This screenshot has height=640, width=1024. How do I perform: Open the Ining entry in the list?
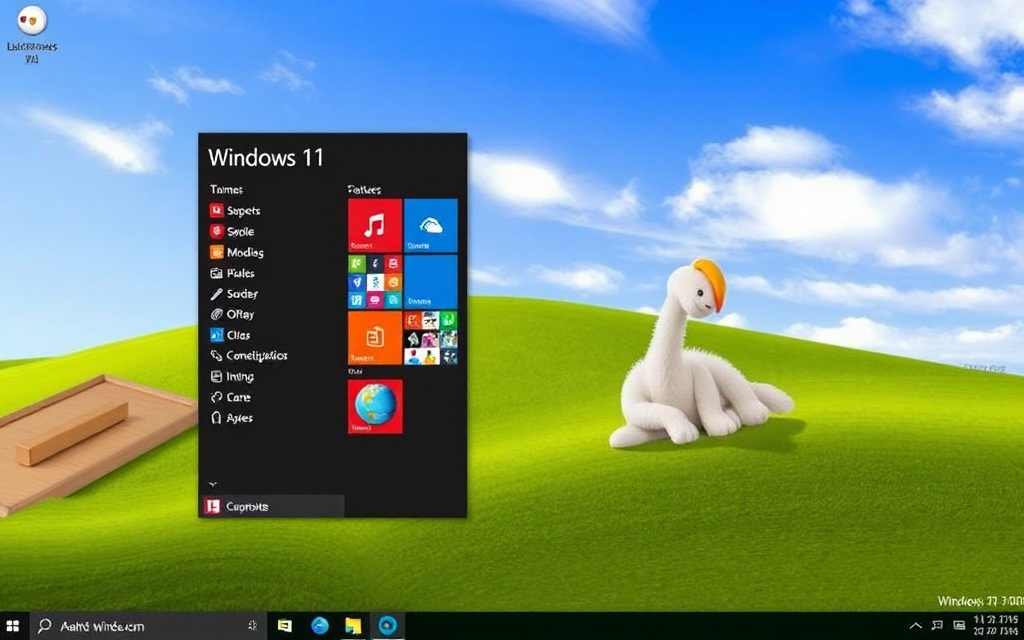232,377
